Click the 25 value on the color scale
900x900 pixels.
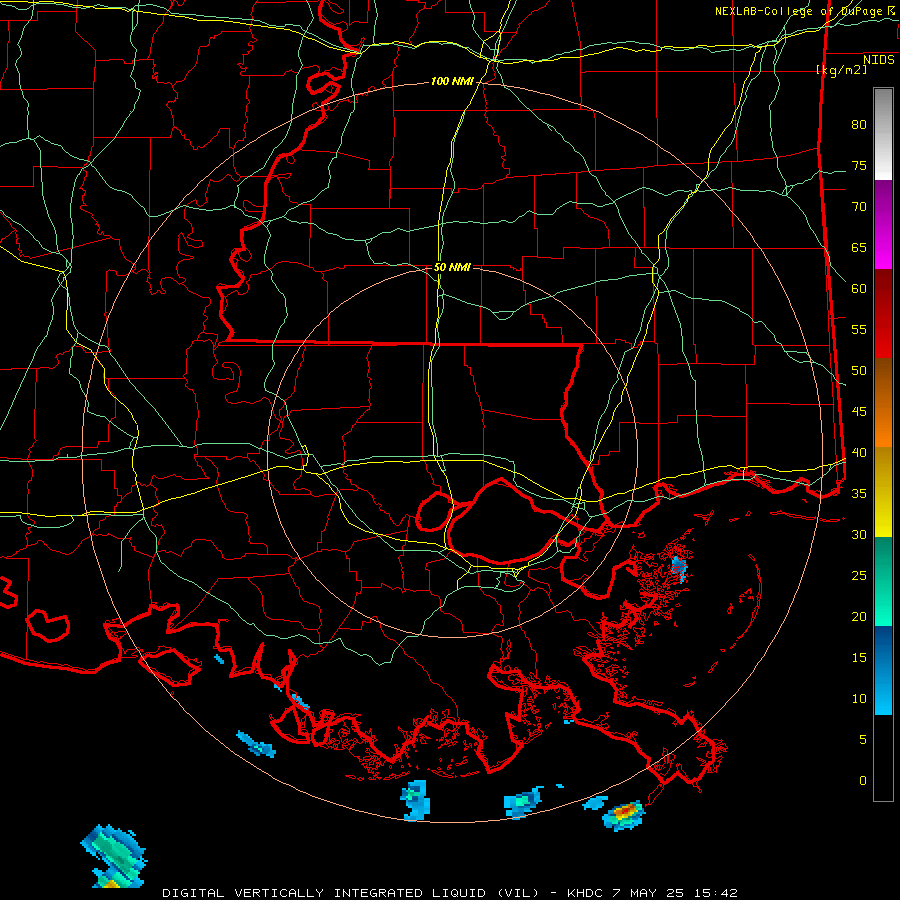click(x=859, y=576)
